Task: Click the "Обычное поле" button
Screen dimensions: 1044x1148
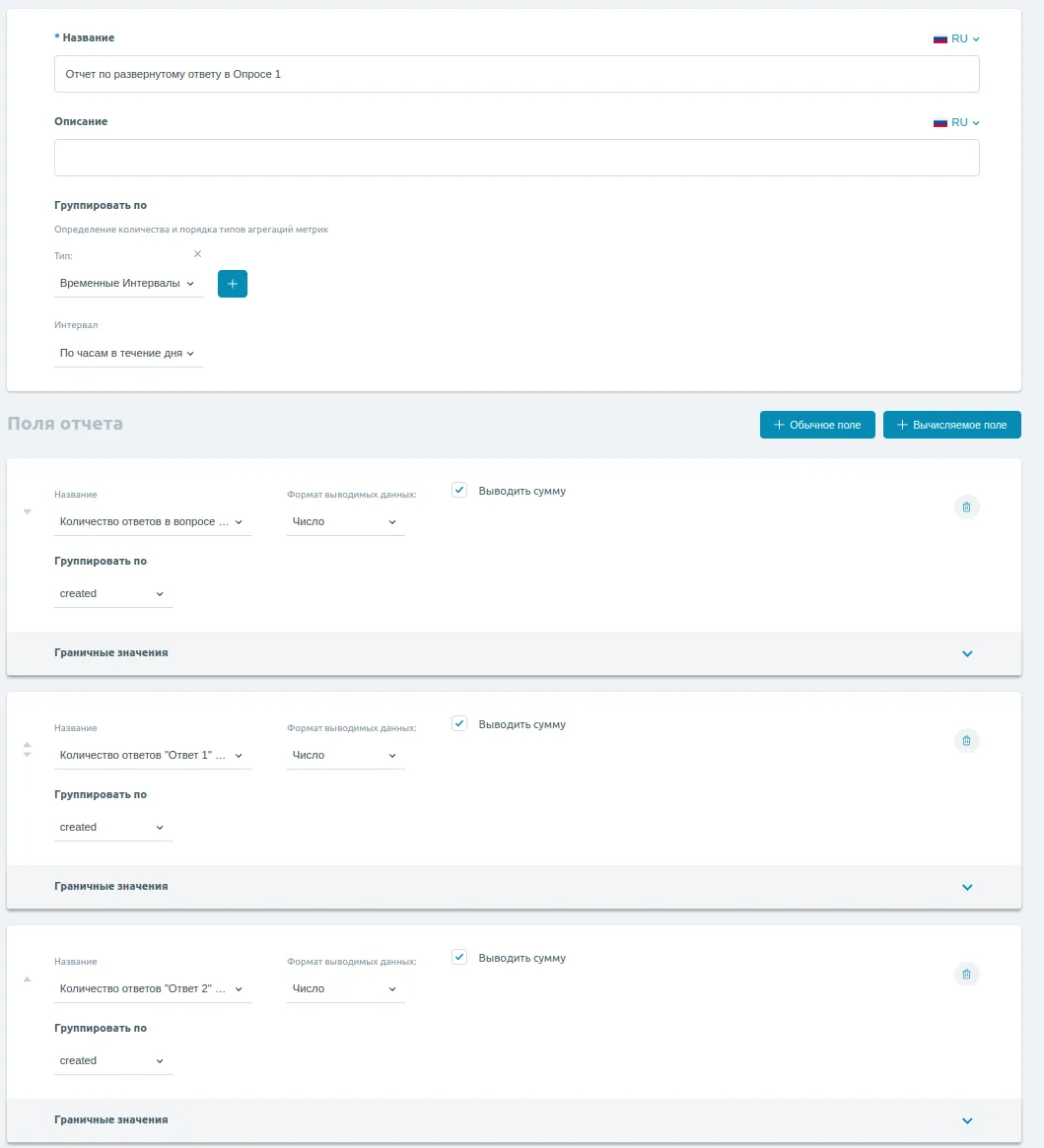Action: click(817, 425)
